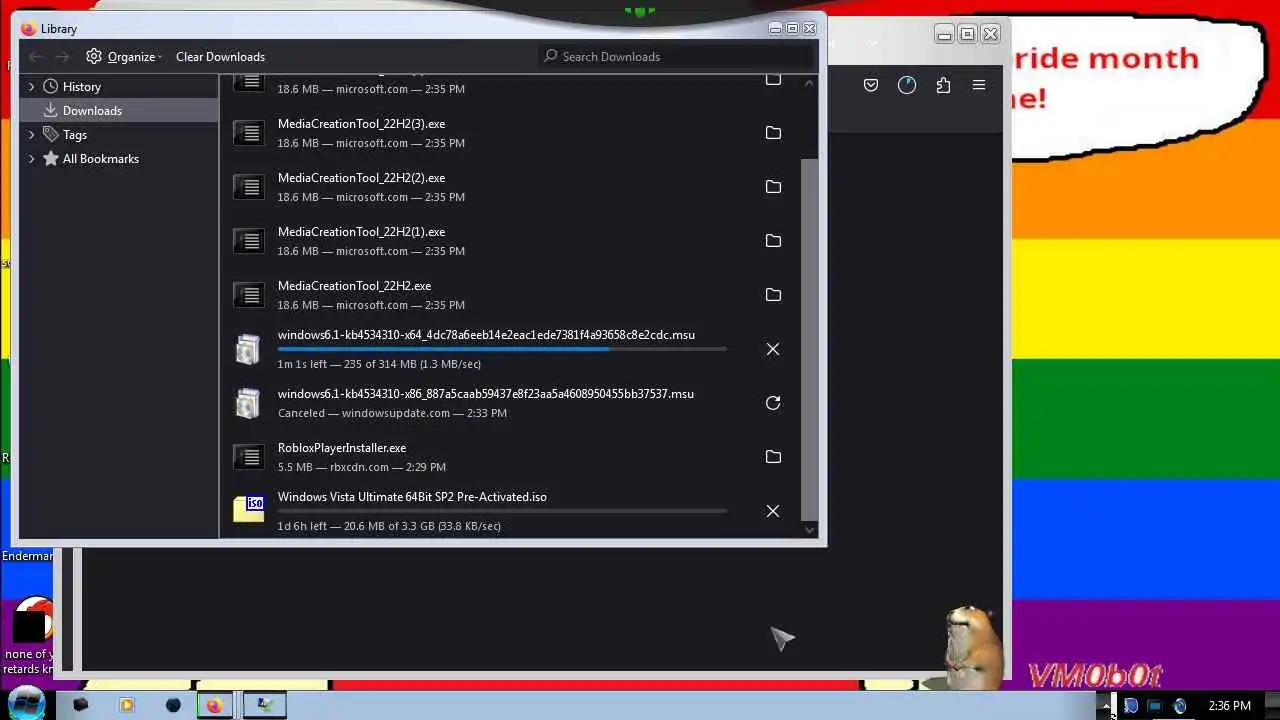Select History in the Library sidebar
Viewport: 1280px width, 720px height.
[x=81, y=87]
